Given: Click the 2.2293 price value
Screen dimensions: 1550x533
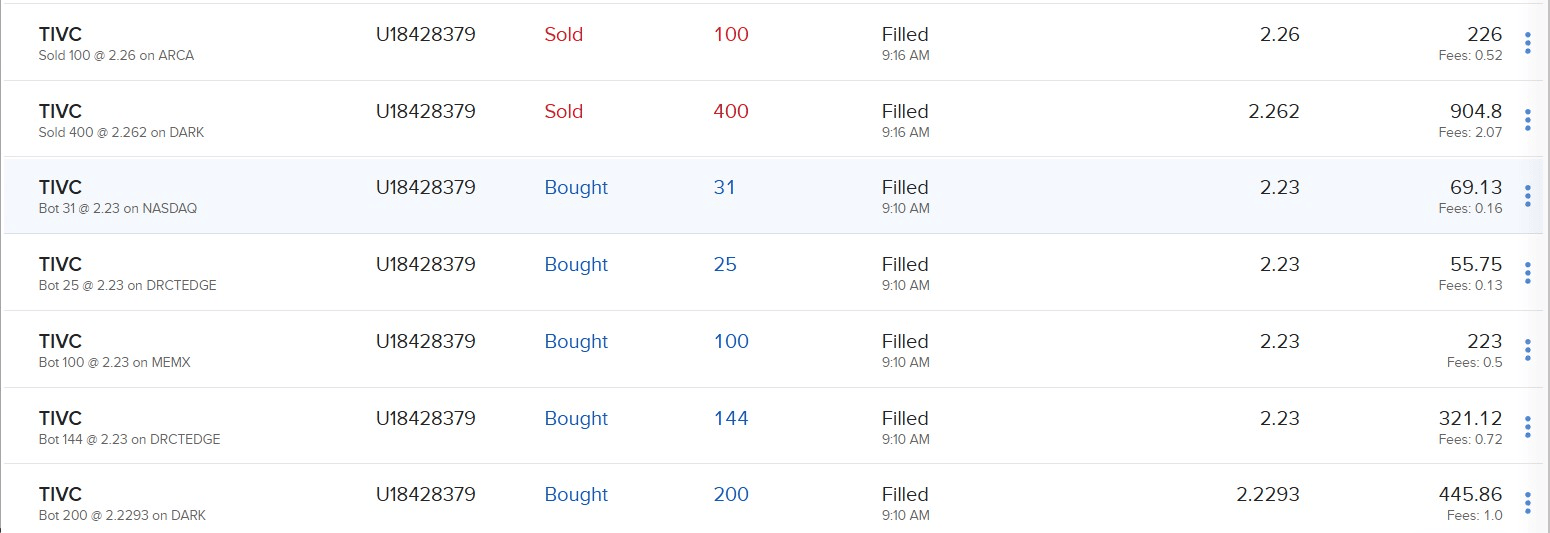Looking at the screenshot, I should coord(1268,495).
